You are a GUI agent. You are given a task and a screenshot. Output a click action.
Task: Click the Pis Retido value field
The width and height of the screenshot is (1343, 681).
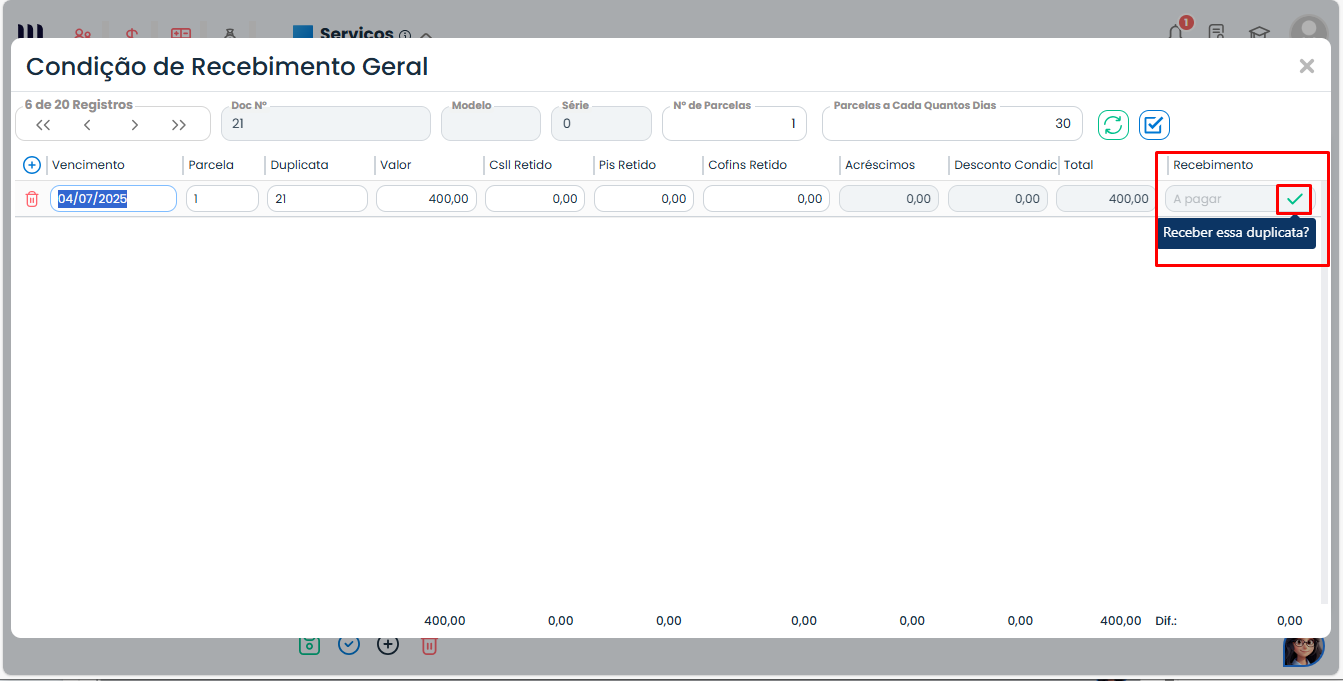(644, 199)
